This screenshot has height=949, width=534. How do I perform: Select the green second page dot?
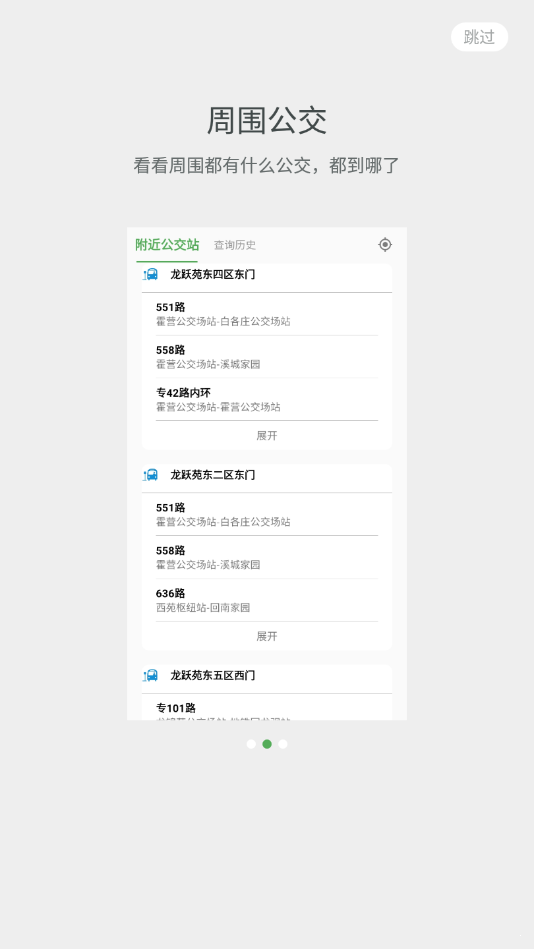[267, 744]
